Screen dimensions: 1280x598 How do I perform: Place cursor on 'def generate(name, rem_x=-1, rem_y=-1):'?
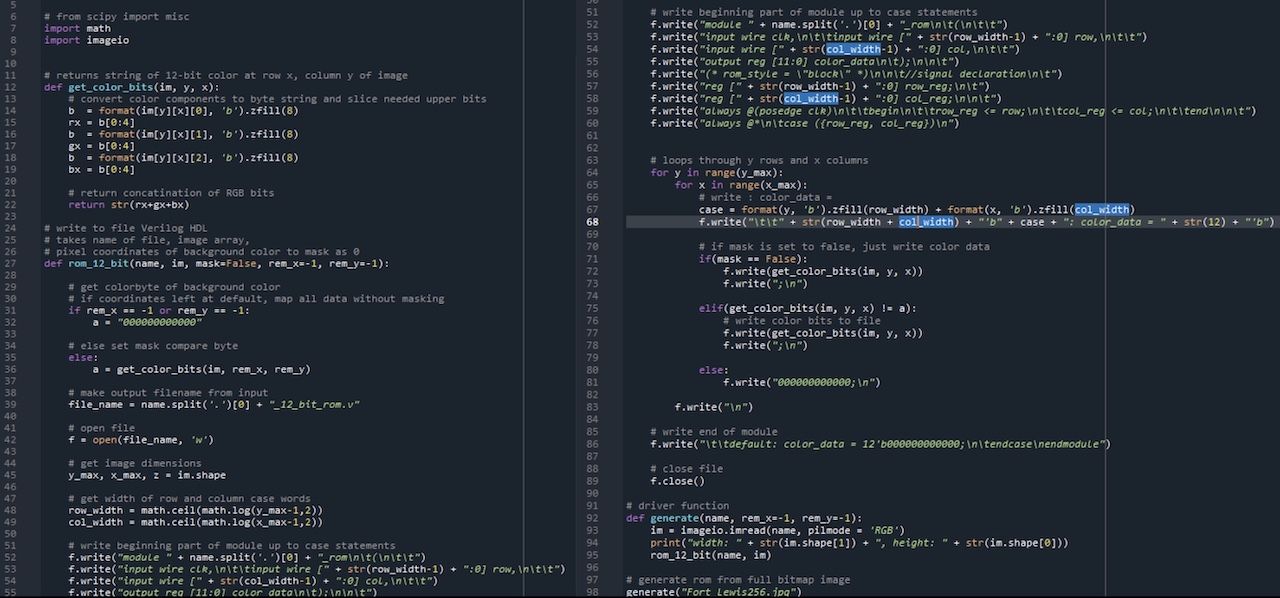(744, 518)
